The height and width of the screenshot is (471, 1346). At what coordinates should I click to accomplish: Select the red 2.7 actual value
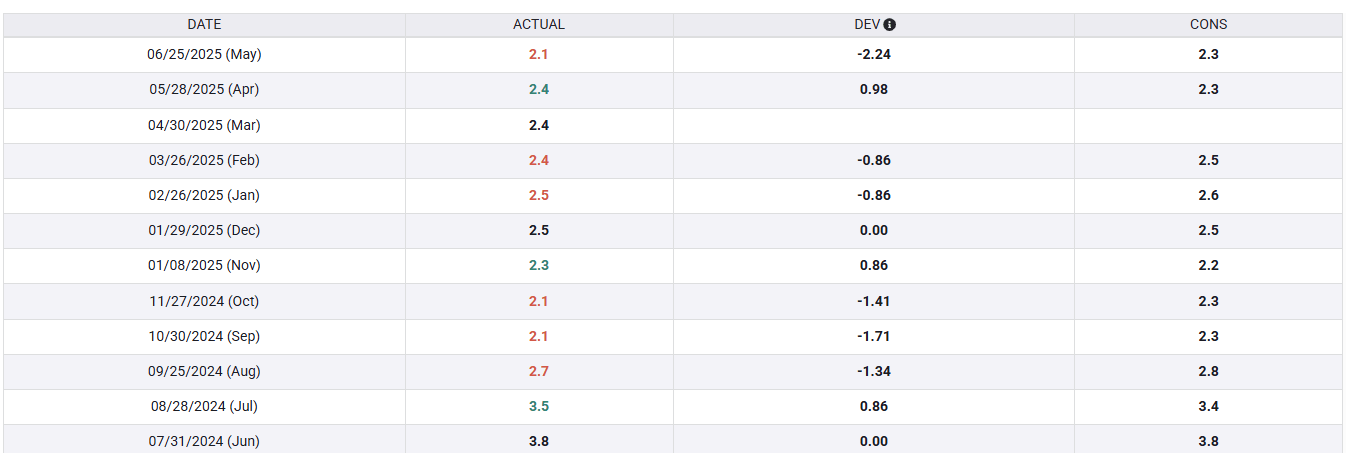pyautogui.click(x=539, y=371)
